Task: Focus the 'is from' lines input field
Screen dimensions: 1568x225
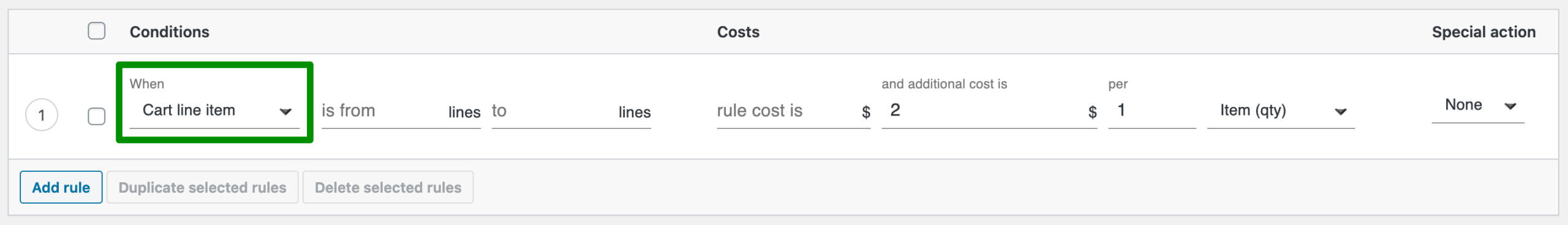Action: 401,111
